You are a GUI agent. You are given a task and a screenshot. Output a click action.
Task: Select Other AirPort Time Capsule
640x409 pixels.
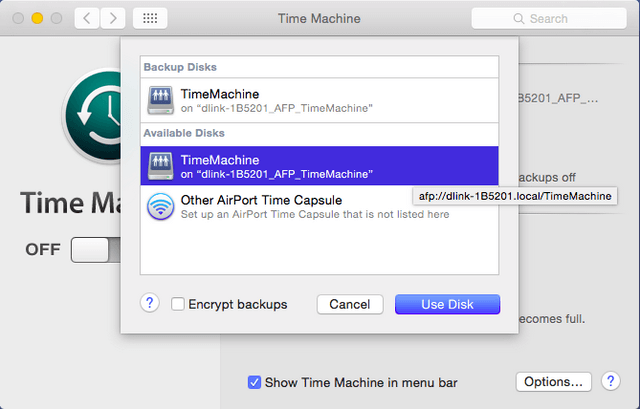point(319,207)
